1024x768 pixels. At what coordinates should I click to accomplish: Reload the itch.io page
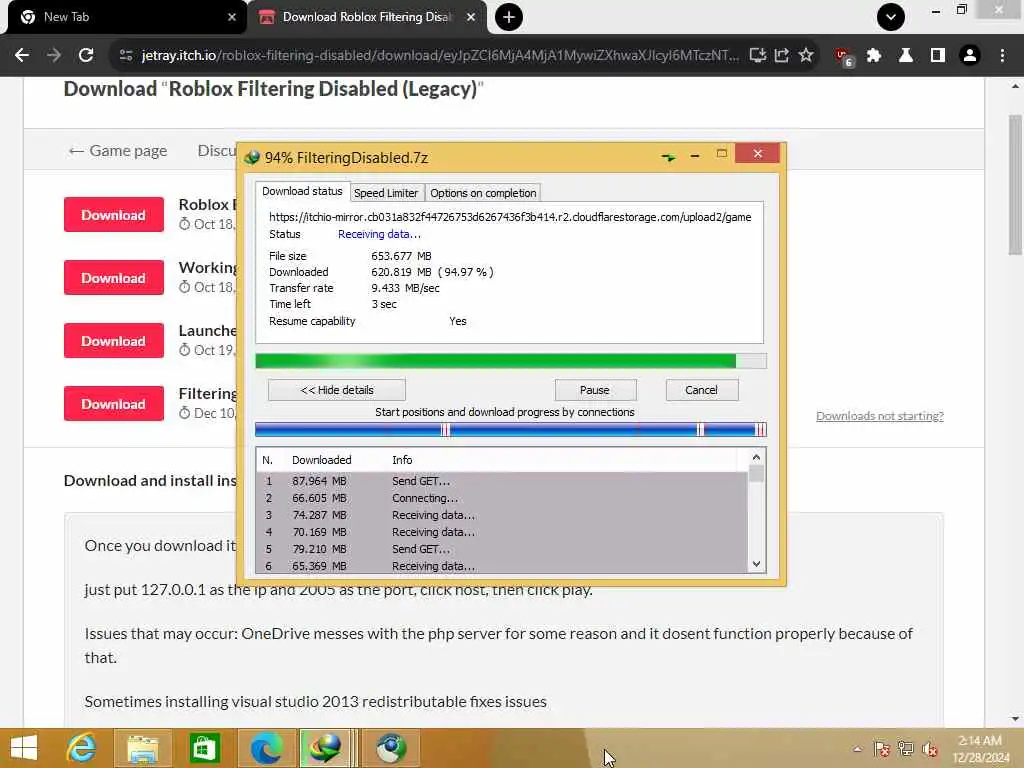pyautogui.click(x=86, y=56)
